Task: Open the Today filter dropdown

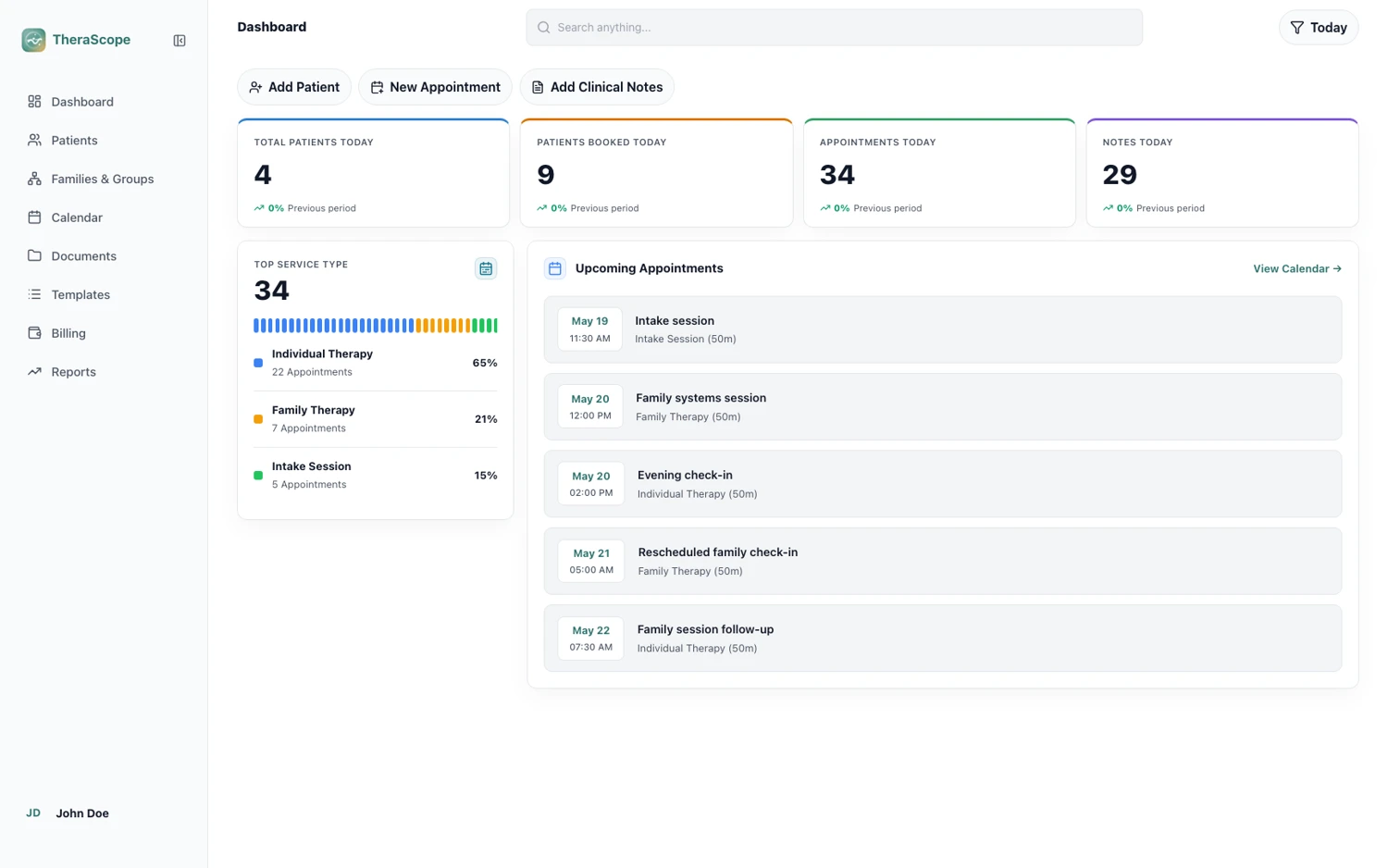Action: [x=1319, y=28]
